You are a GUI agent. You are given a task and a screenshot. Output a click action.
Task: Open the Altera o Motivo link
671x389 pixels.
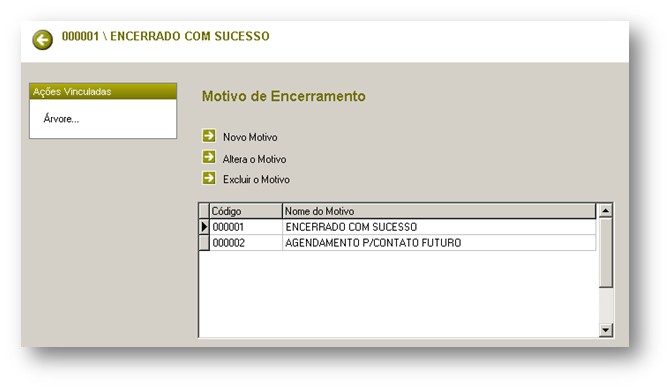tap(254, 159)
